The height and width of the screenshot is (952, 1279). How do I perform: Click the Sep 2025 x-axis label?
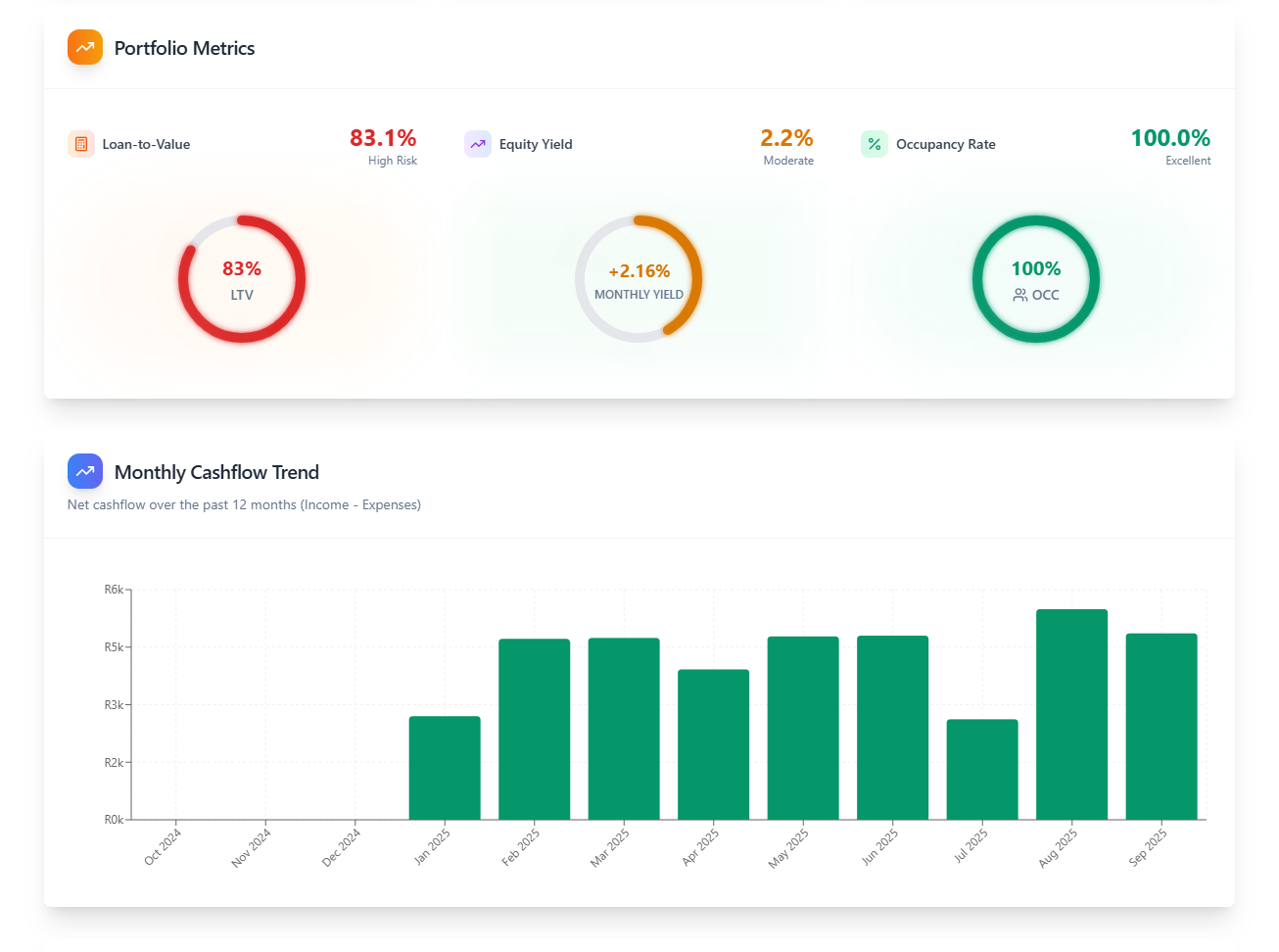1148,847
